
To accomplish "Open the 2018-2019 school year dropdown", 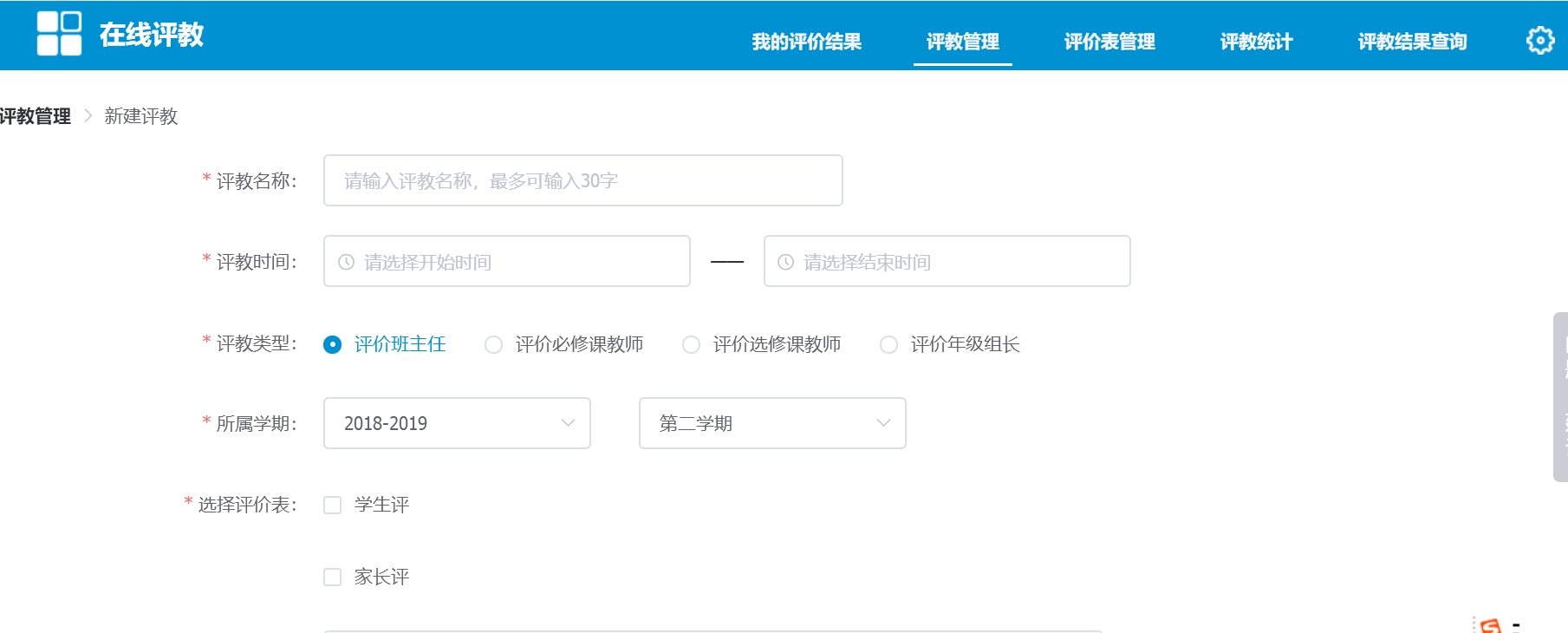I will tap(457, 423).
